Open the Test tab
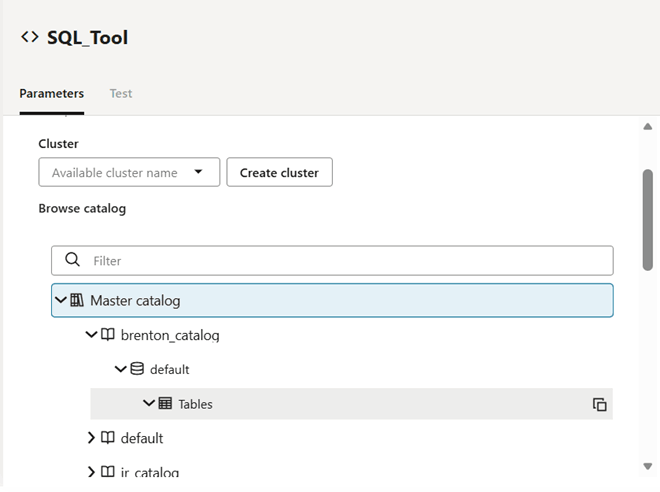Screen dimensions: 660x492 pyautogui.click(x=121, y=93)
